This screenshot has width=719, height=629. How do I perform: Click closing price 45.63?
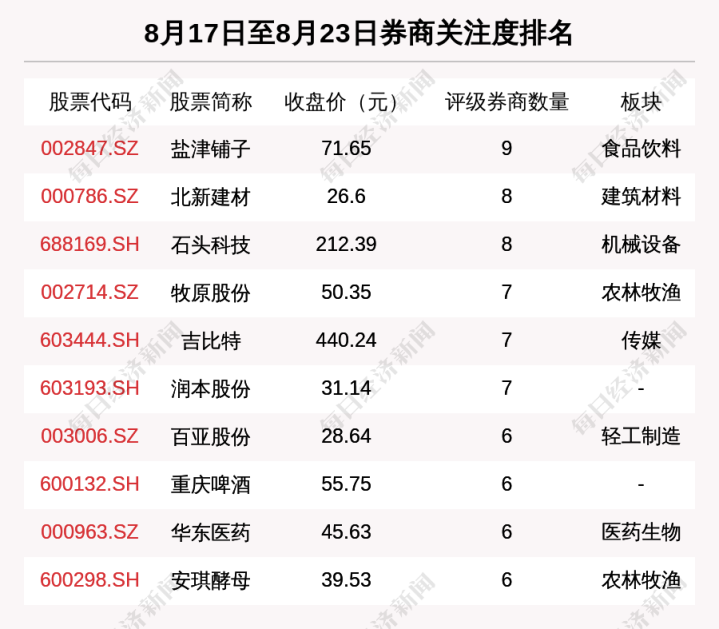coord(346,532)
